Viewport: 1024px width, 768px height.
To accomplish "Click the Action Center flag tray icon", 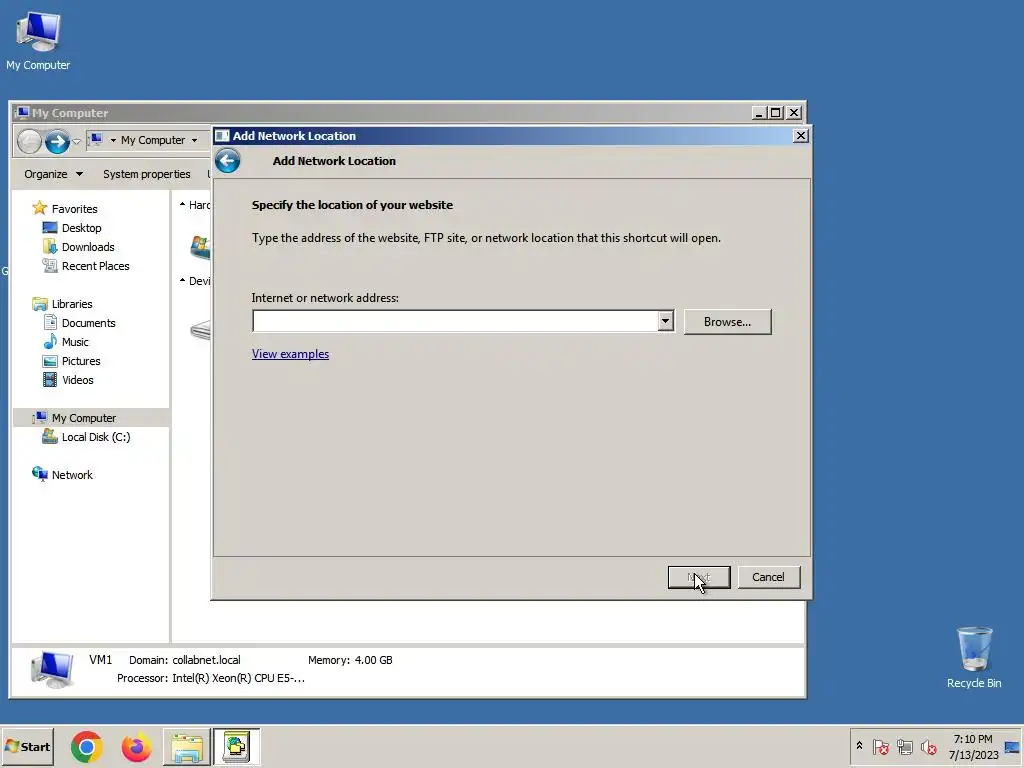I will [x=880, y=746].
